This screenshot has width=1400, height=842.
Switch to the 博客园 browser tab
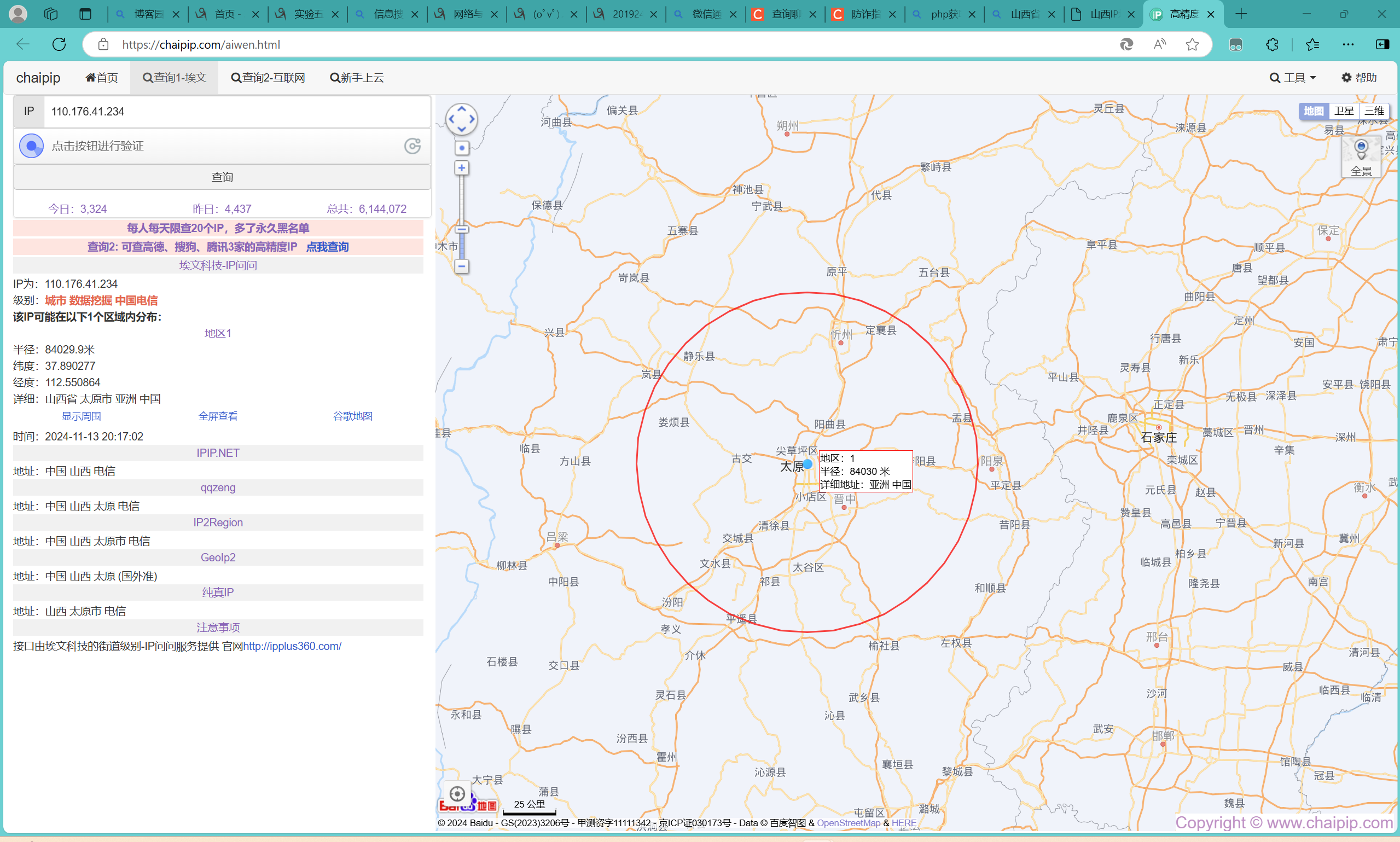tap(148, 14)
